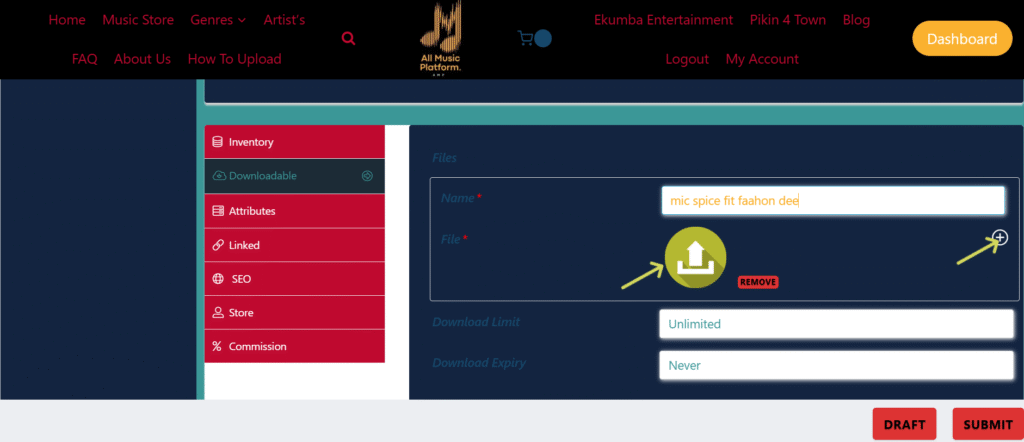This screenshot has height=442, width=1024.
Task: Select the SEO tab
Action: pos(294,279)
